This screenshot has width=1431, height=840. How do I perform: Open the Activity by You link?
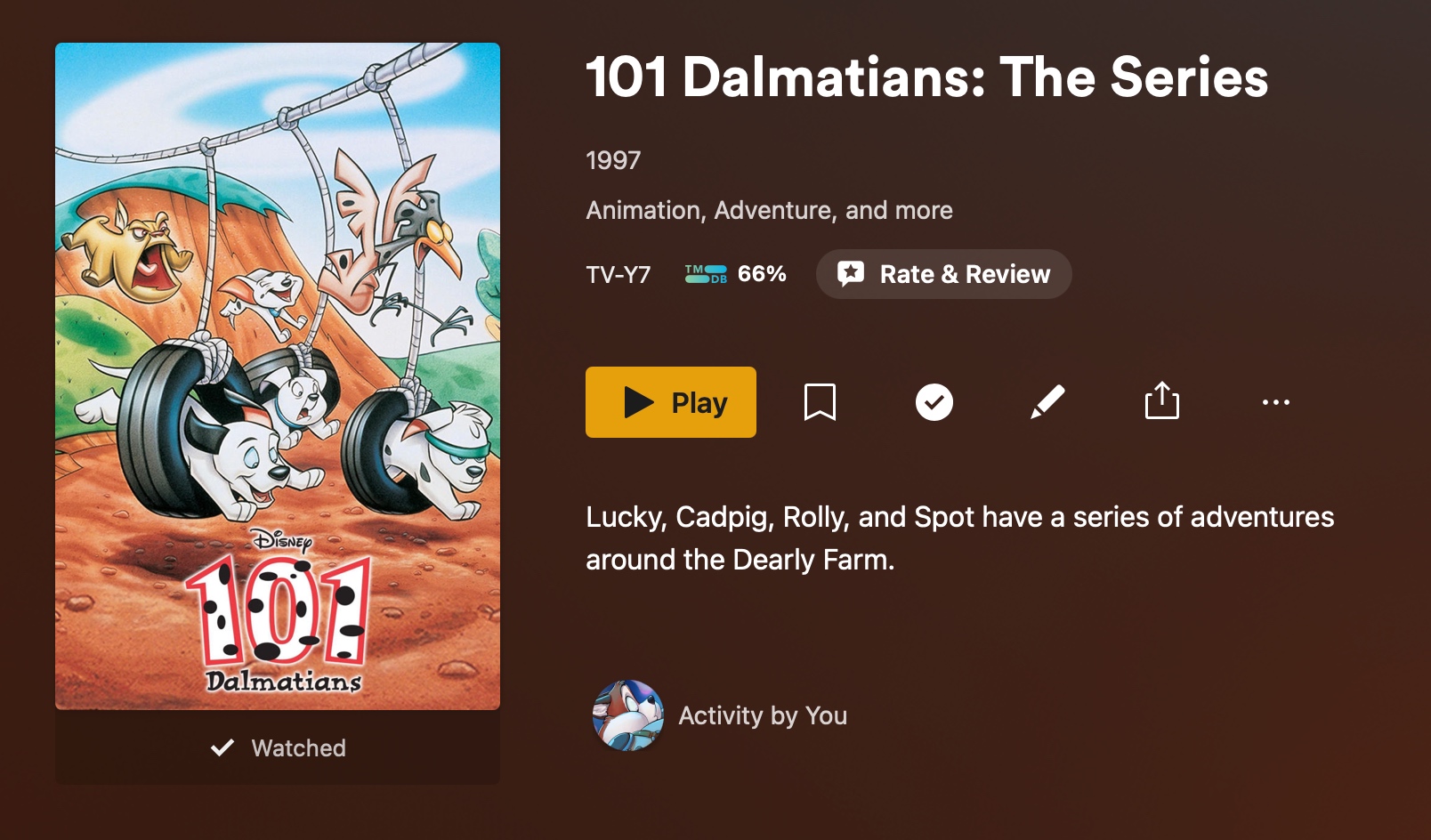763,715
